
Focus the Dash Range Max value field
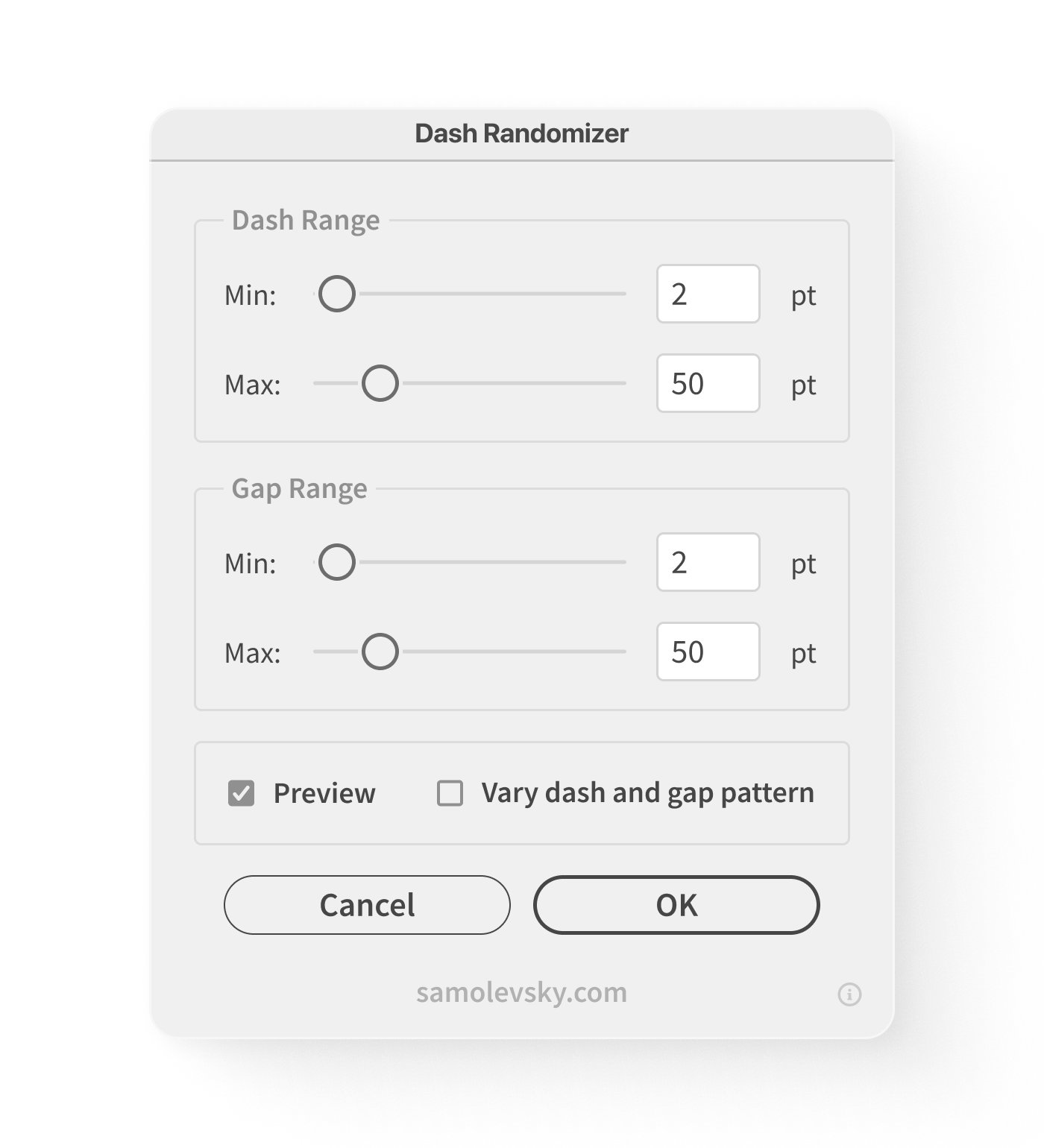point(708,383)
